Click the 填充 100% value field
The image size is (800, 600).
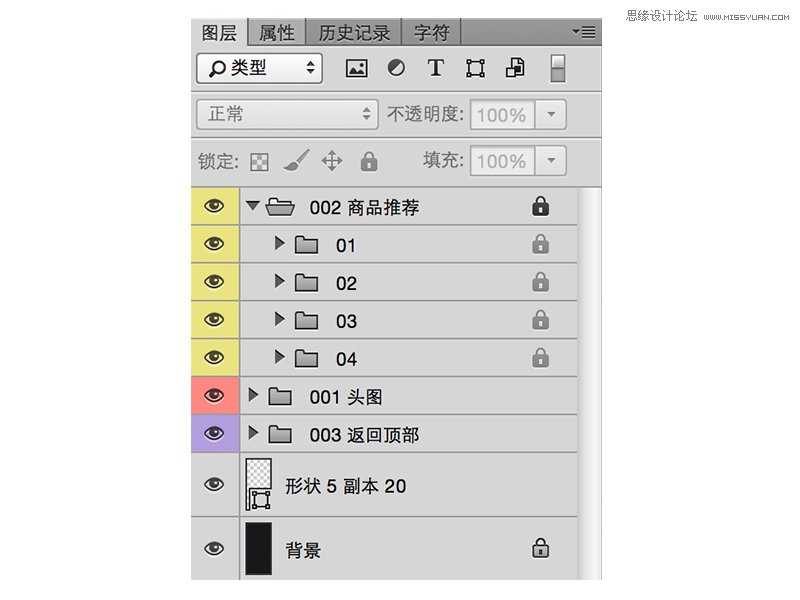click(x=502, y=161)
